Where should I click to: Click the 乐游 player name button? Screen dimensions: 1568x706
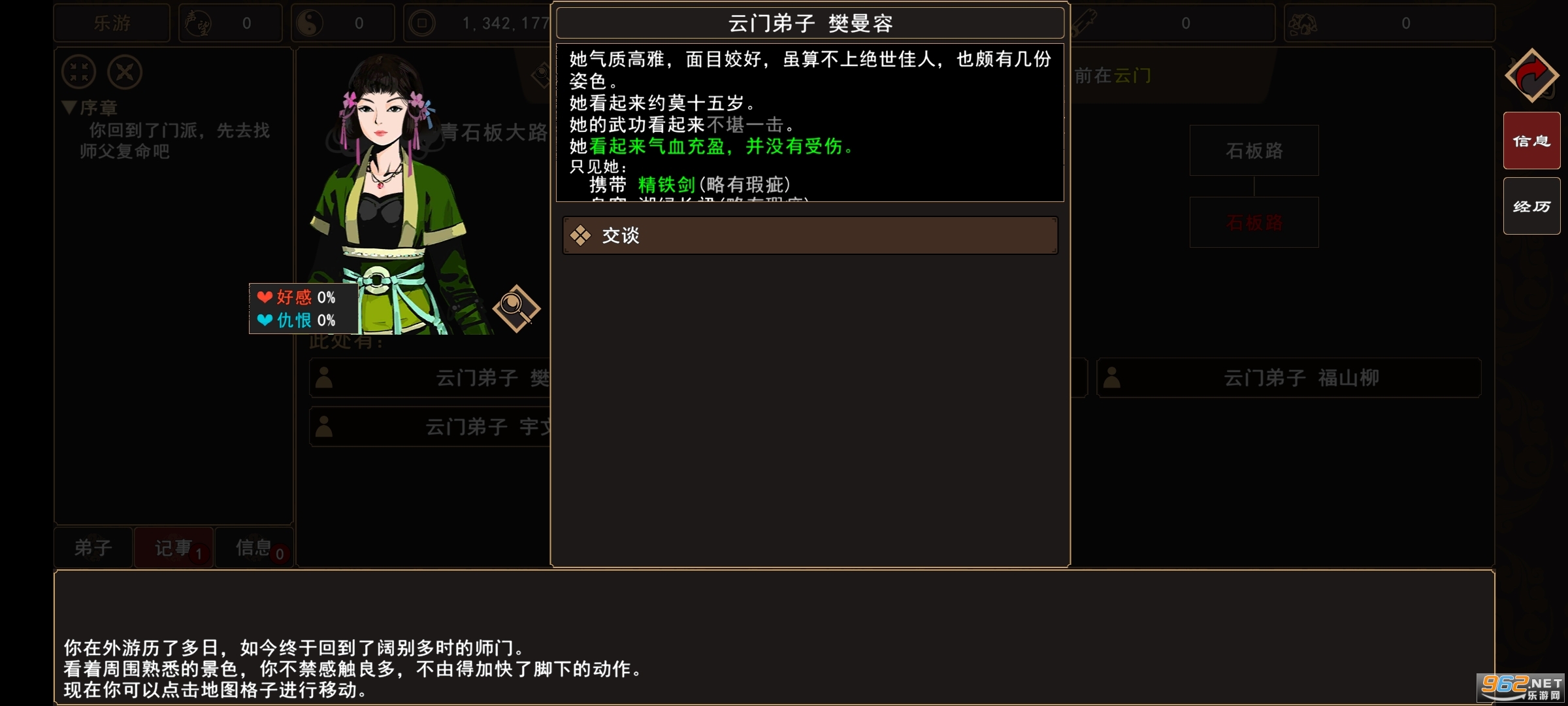click(x=112, y=24)
